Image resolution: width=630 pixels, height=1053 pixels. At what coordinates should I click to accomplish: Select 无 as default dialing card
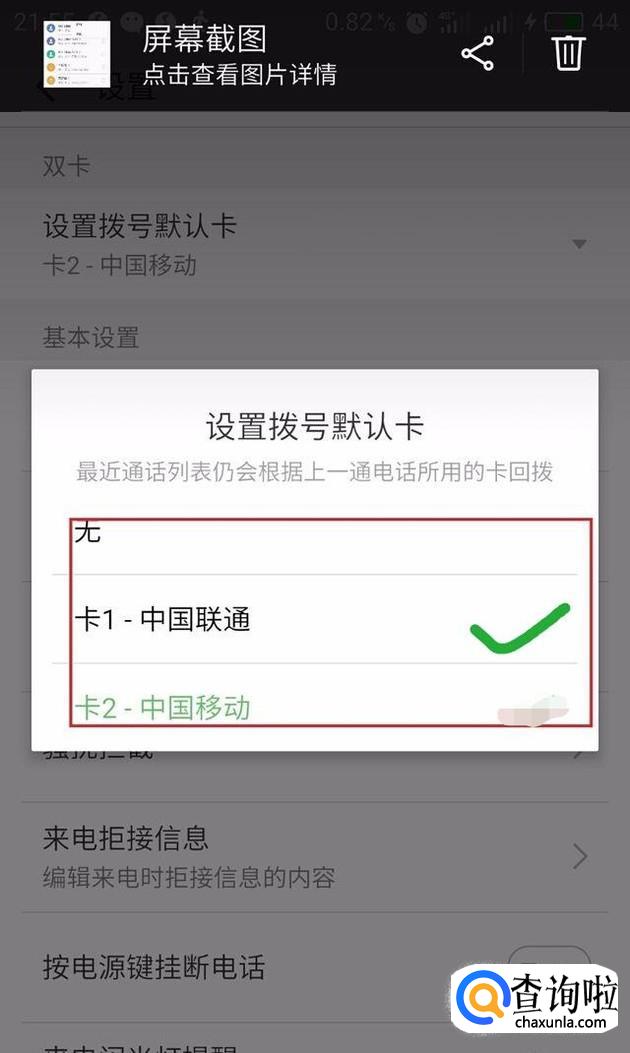pyautogui.click(x=314, y=537)
